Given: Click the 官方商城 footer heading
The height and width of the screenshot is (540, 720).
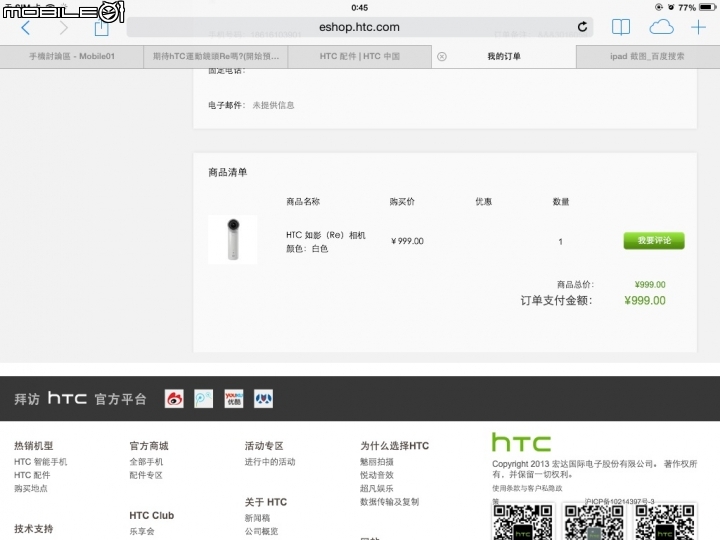Looking at the screenshot, I should click(149, 446).
